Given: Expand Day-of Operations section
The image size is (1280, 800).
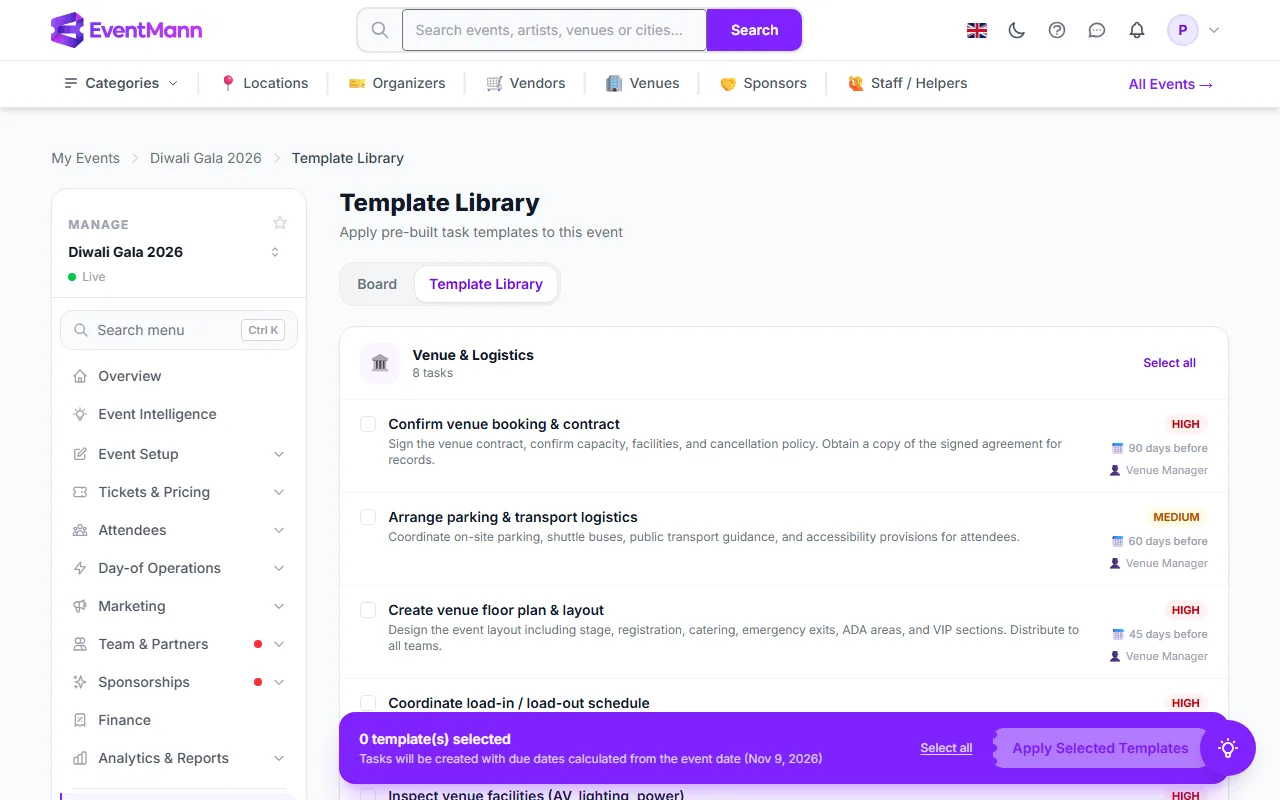Looking at the screenshot, I should [x=179, y=568].
